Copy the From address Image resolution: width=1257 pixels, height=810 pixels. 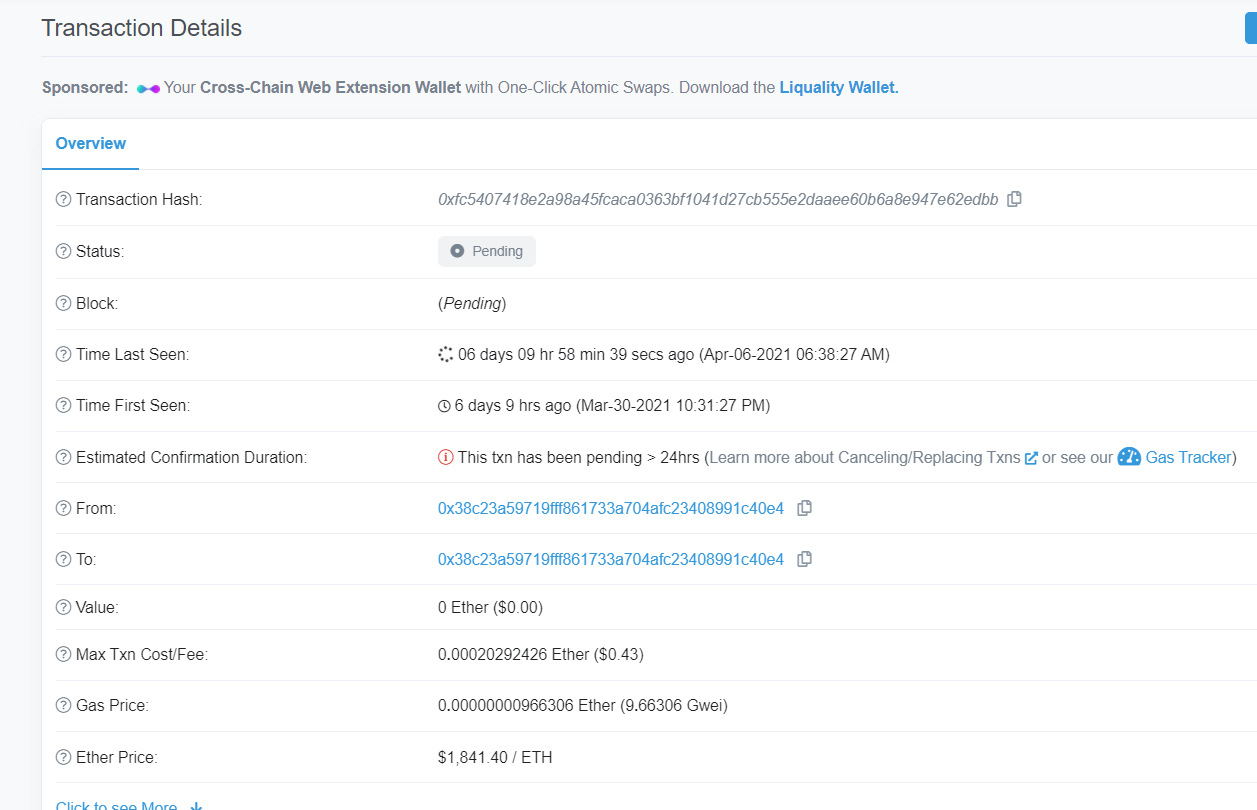[804, 508]
